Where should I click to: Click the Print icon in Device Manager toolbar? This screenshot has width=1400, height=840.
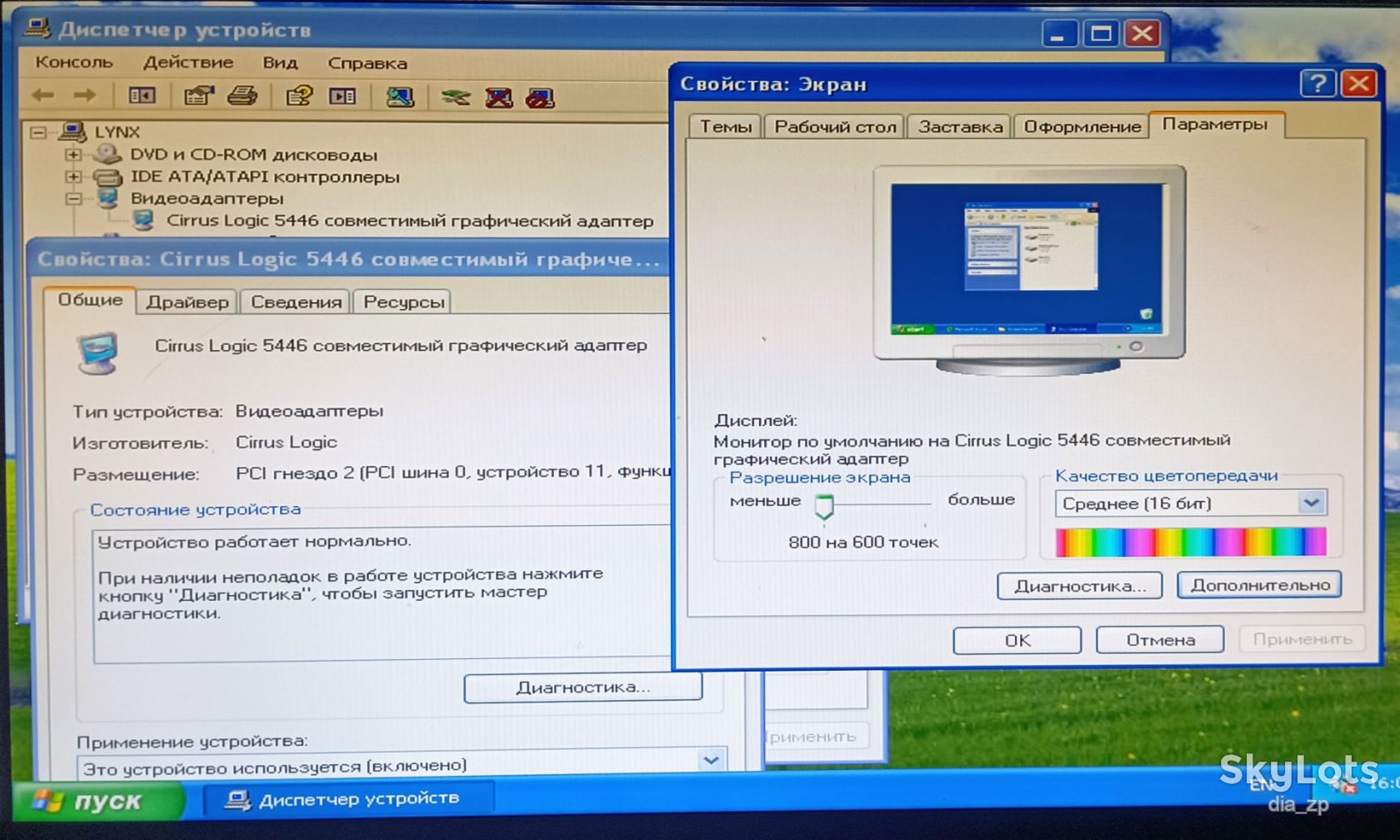(x=242, y=96)
